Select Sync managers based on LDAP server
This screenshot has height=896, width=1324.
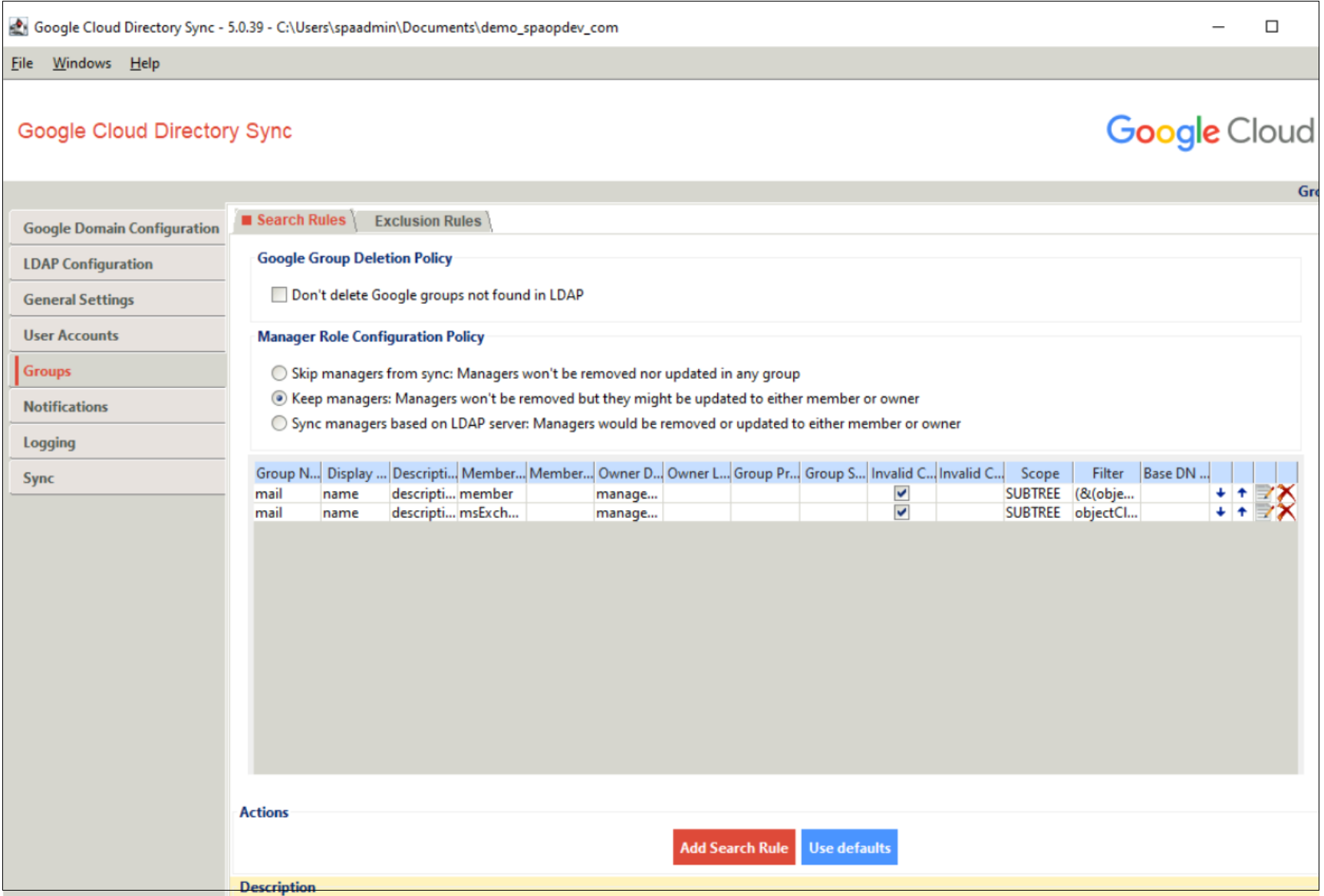[x=279, y=423]
